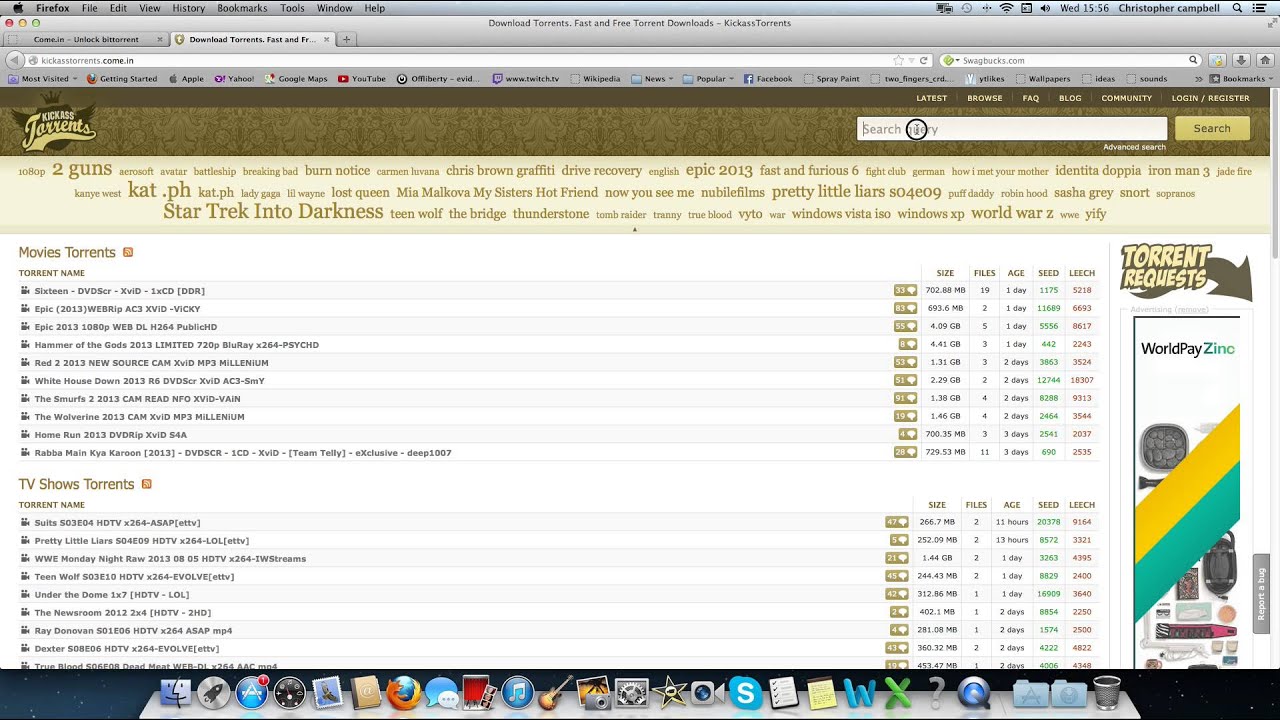Viewport: 1280px width, 720px height.
Task: Open a new tab with the plus button
Action: 346,40
